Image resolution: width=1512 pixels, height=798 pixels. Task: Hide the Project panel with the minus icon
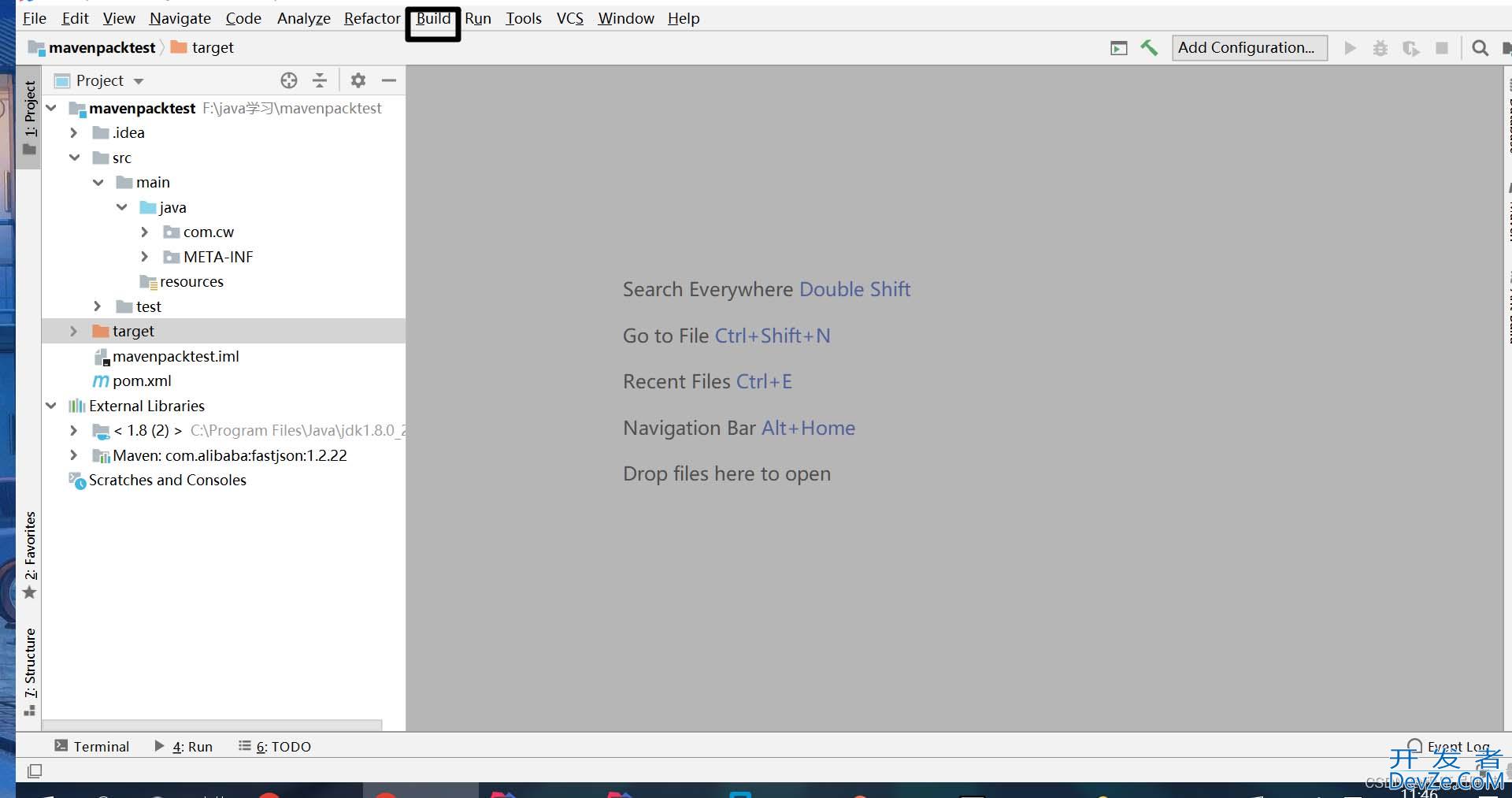click(389, 80)
